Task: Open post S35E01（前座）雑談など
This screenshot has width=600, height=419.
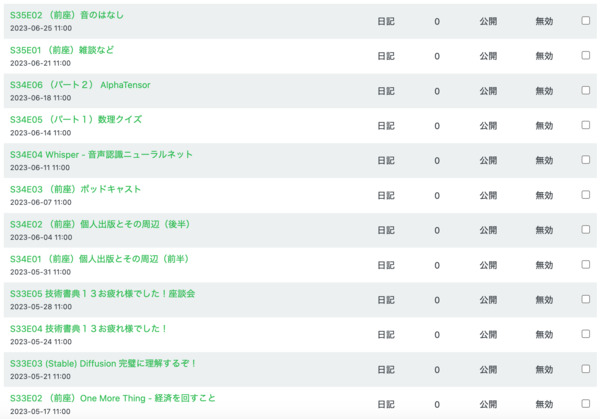Action: (62, 50)
